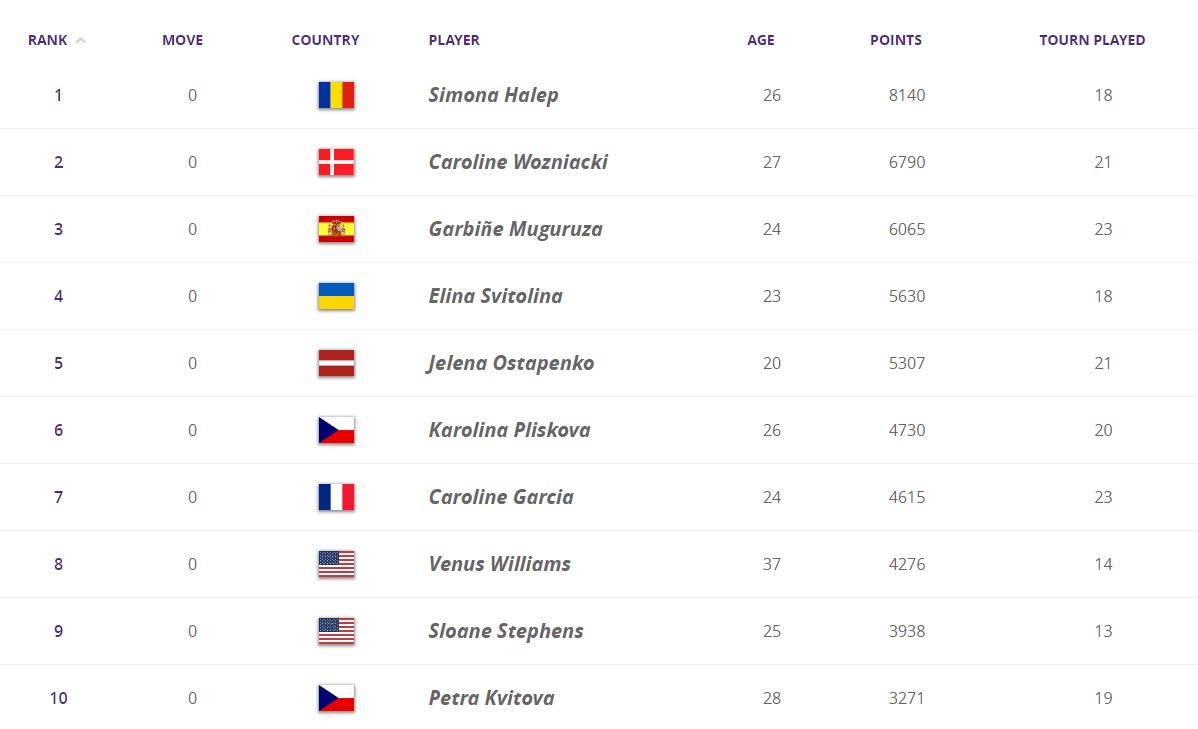Sort the table by AGE column
This screenshot has height=729, width=1198.
761,41
